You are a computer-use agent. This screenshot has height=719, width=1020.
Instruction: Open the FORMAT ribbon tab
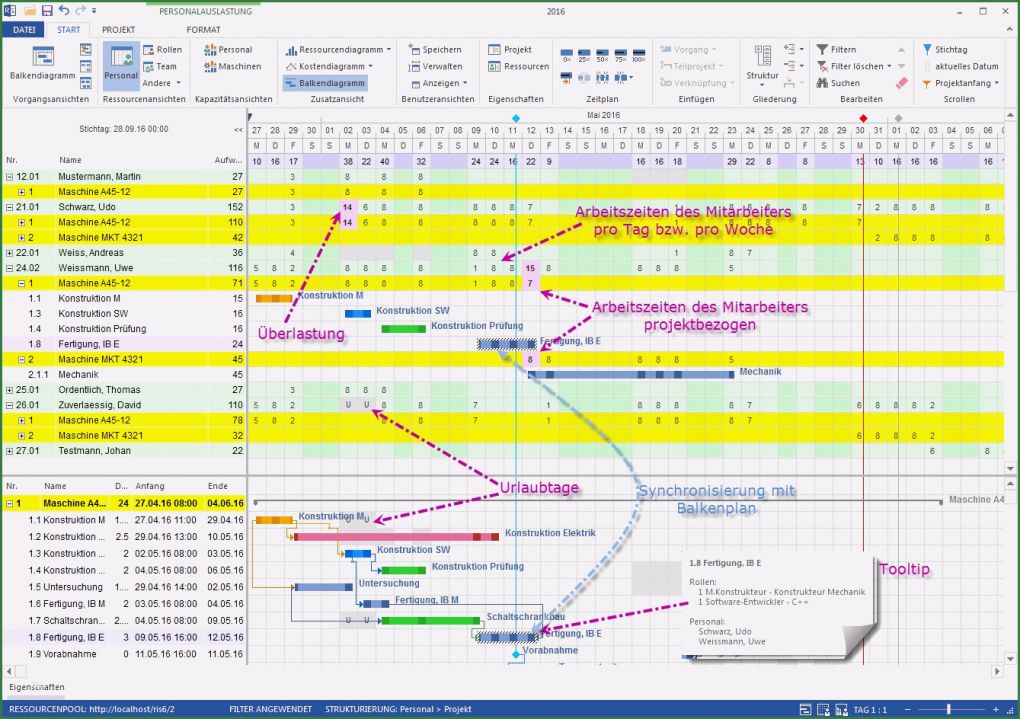coord(203,29)
